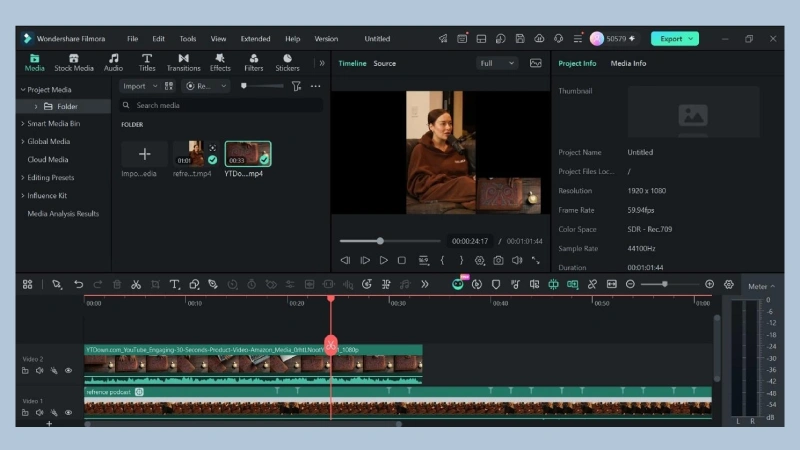Expand more timeline tools double chevron

coord(424,284)
